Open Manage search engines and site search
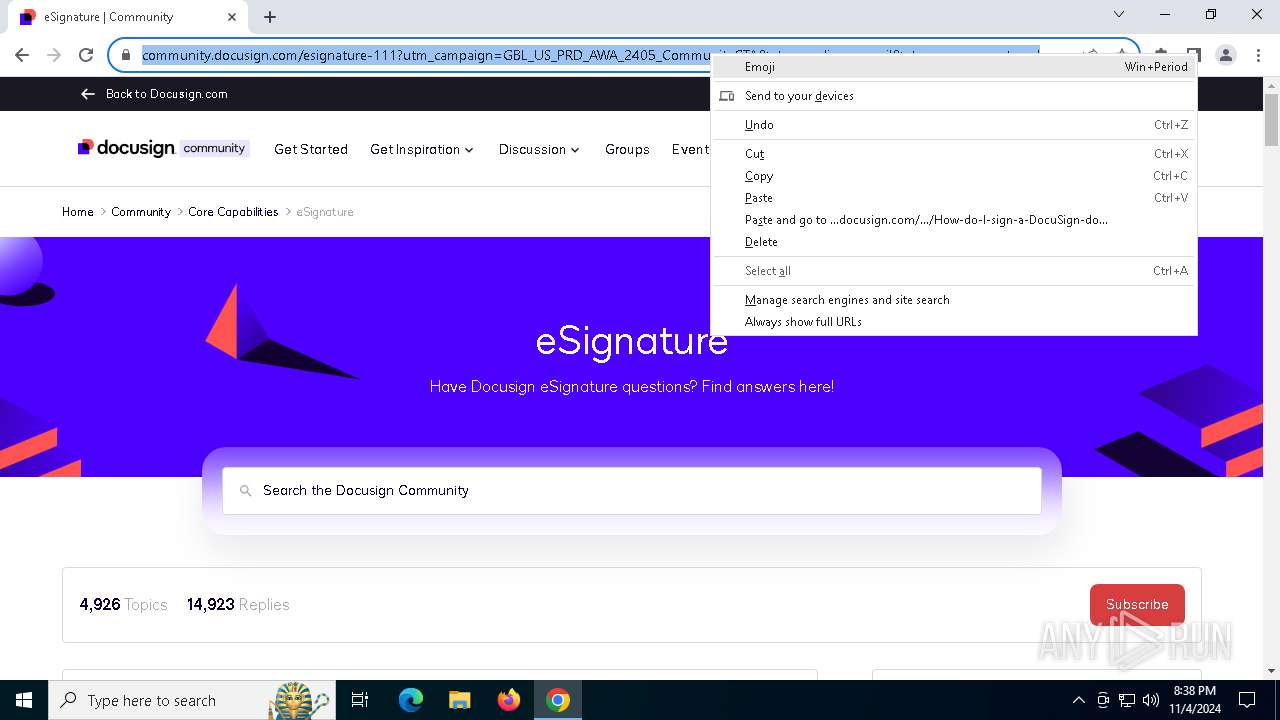 (x=954, y=300)
